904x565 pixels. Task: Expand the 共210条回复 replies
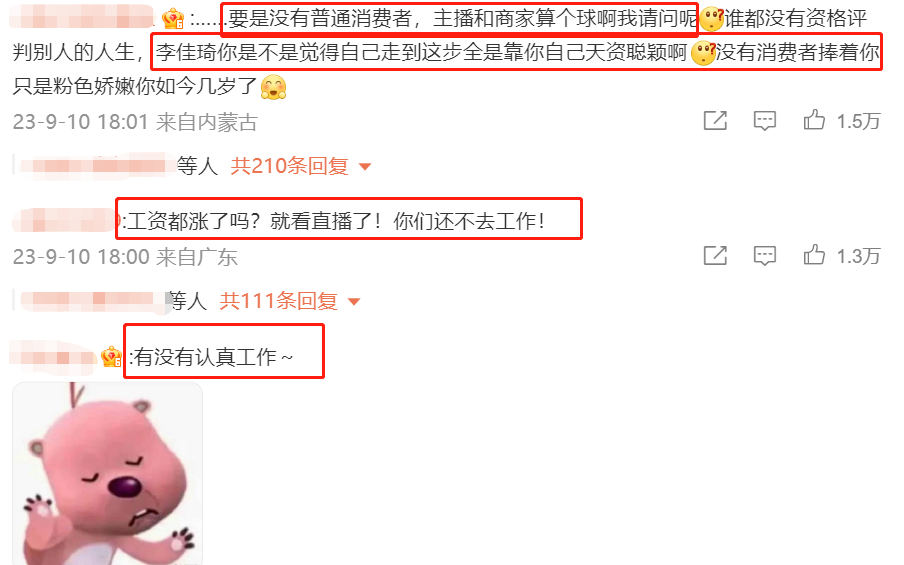coord(289,166)
